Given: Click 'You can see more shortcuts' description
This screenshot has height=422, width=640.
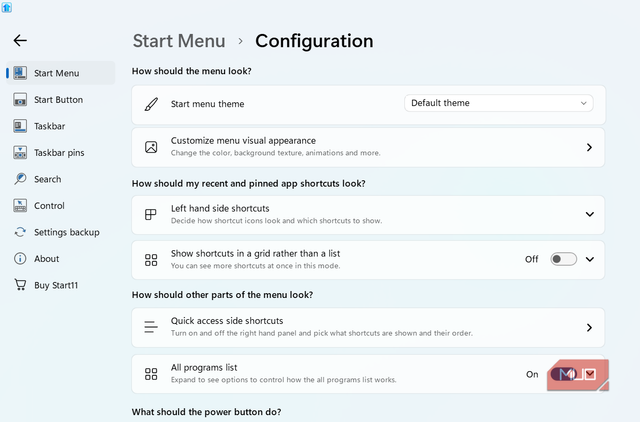Looking at the screenshot, I should 256,266.
